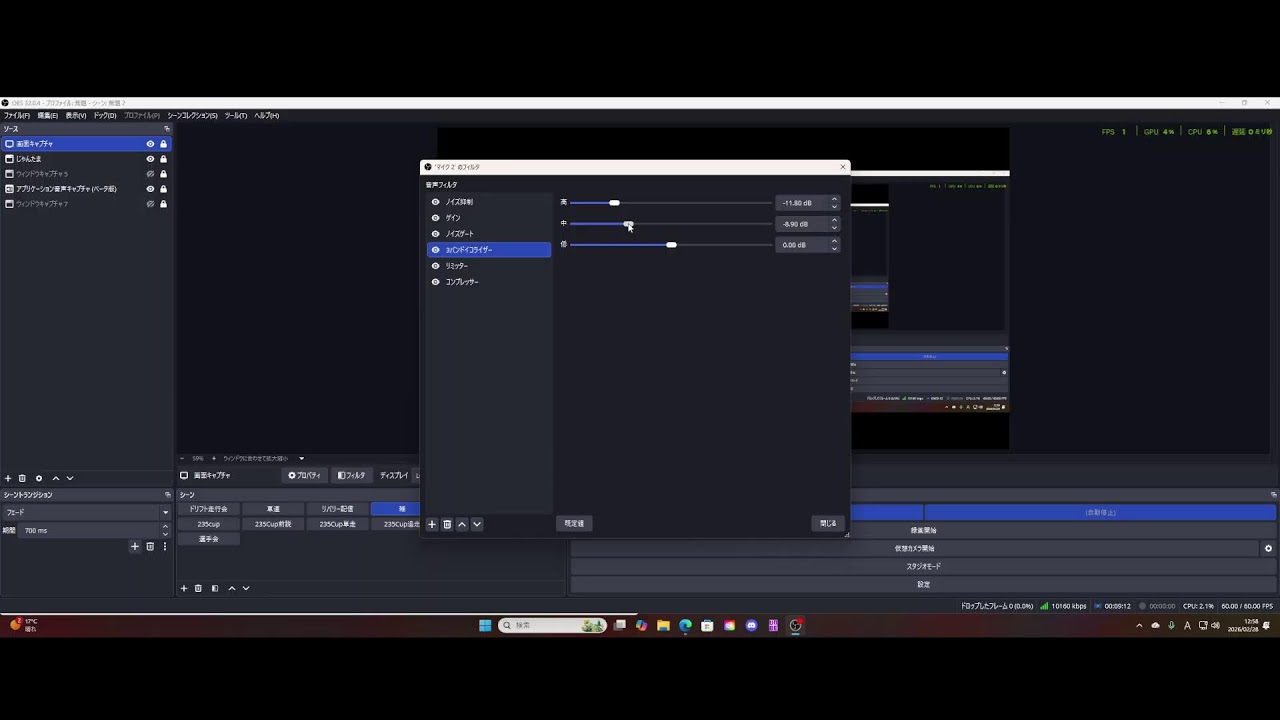Screen dimensions: 1280x720
Task: Expand the system tray hidden icons chevron
Action: pos(1139,626)
